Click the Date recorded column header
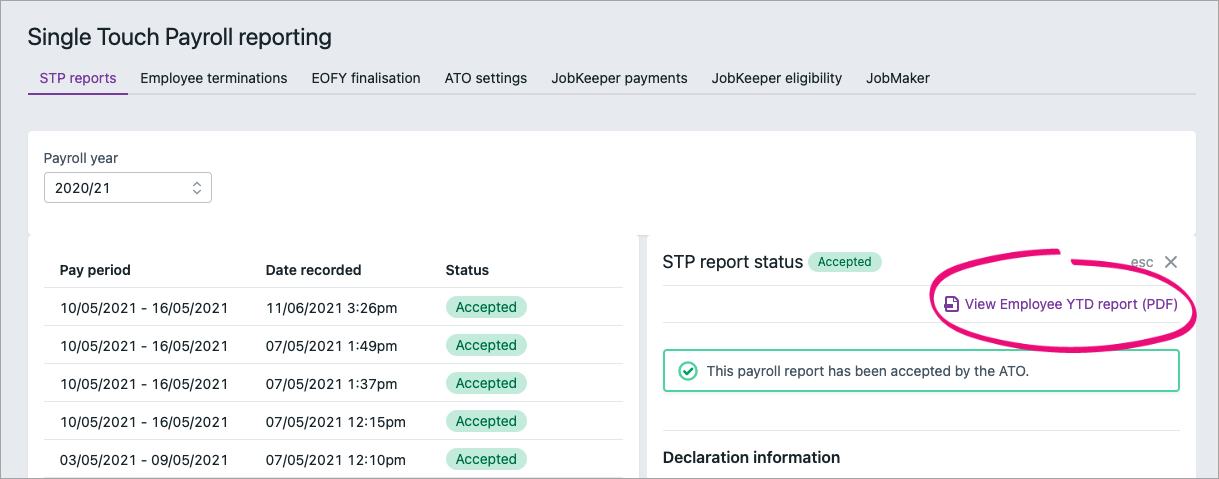This screenshot has height=479, width=1219. pos(313,270)
